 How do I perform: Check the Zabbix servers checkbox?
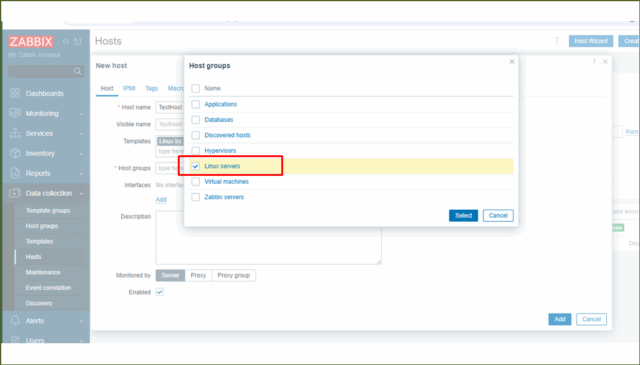(x=196, y=197)
